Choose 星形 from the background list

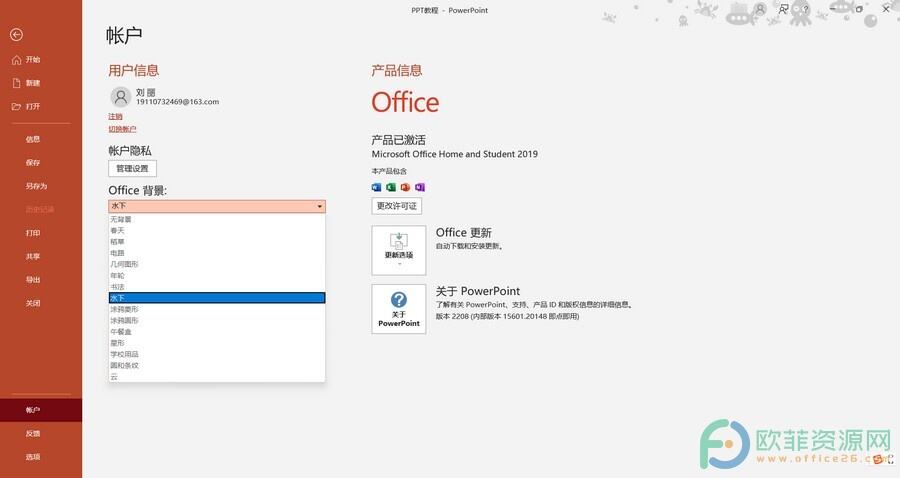[x=217, y=343]
